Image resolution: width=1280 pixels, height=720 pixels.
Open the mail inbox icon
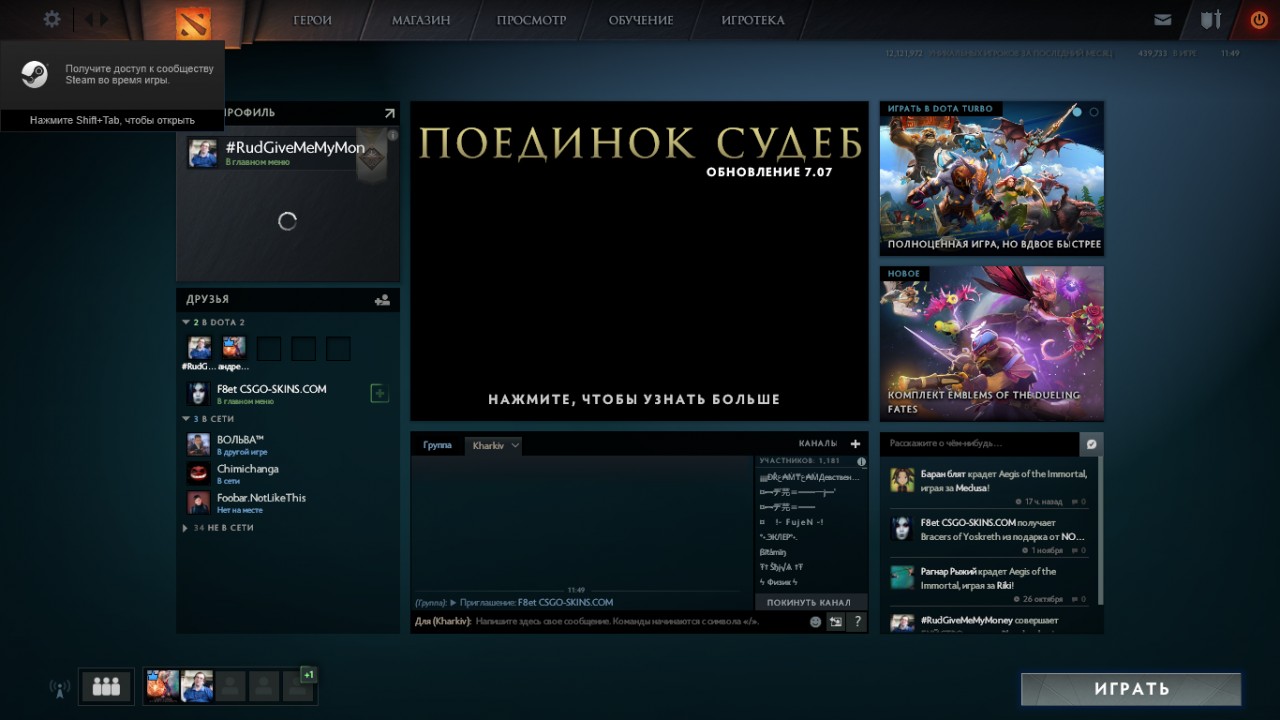tap(1163, 20)
